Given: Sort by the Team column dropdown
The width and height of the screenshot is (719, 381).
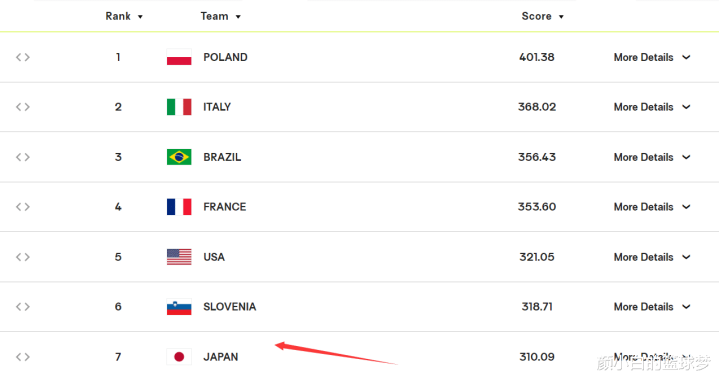Looking at the screenshot, I should [221, 17].
